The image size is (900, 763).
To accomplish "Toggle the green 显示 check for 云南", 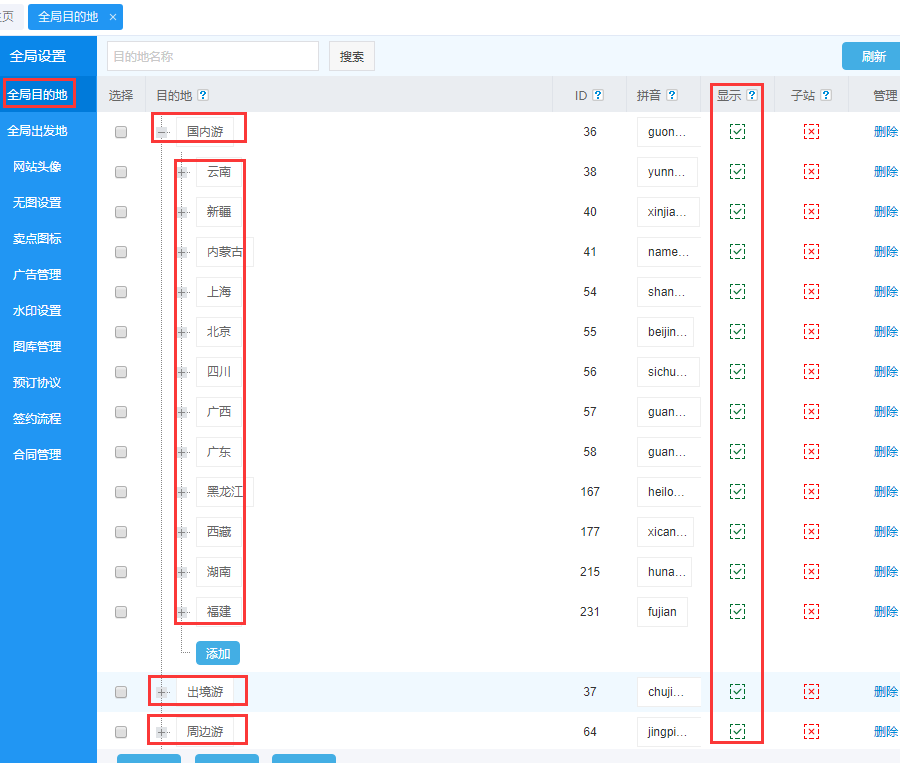I will (x=737, y=172).
